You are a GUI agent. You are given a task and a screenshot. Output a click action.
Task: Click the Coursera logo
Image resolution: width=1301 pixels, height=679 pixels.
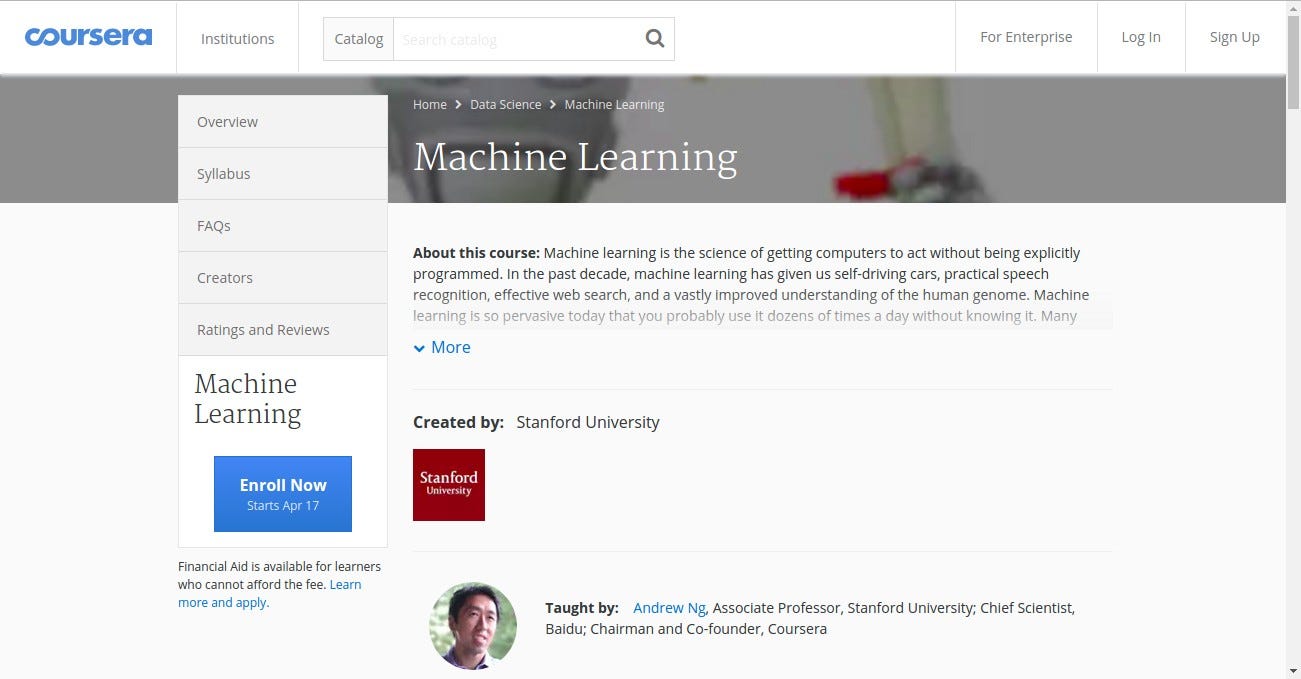click(x=88, y=36)
